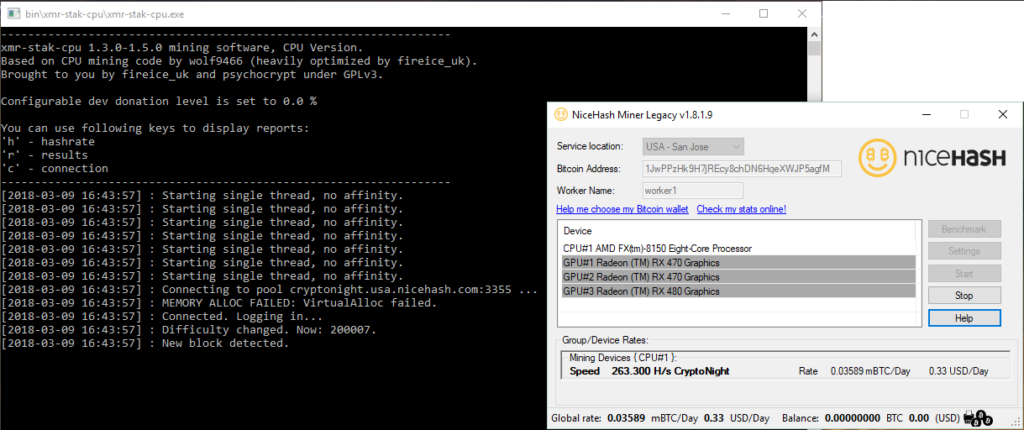This screenshot has height=430, width=1024.
Task: Minimize the NiceHash Miner Legacy window
Action: (925, 114)
